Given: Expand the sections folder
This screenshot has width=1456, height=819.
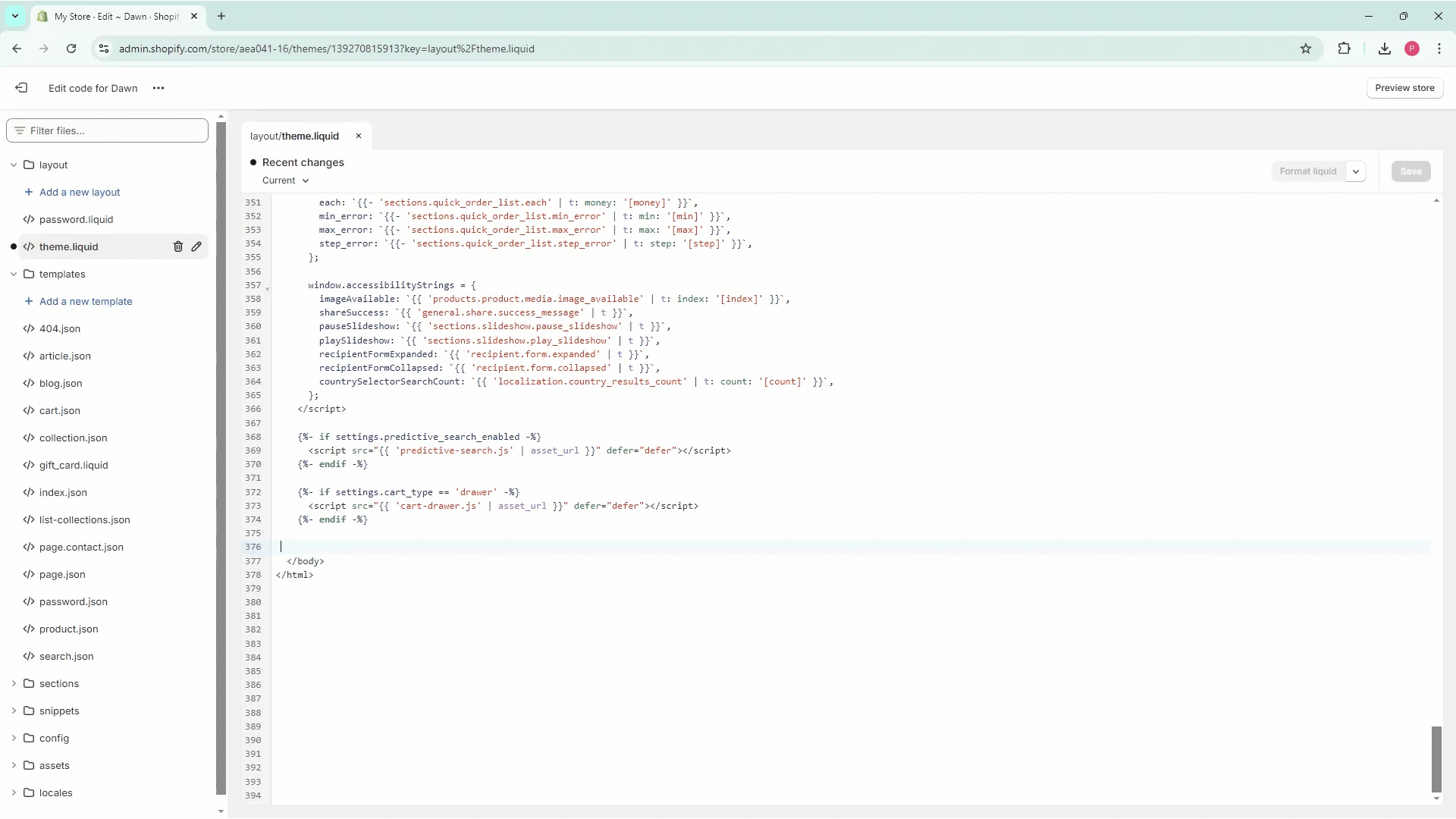Looking at the screenshot, I should [14, 684].
